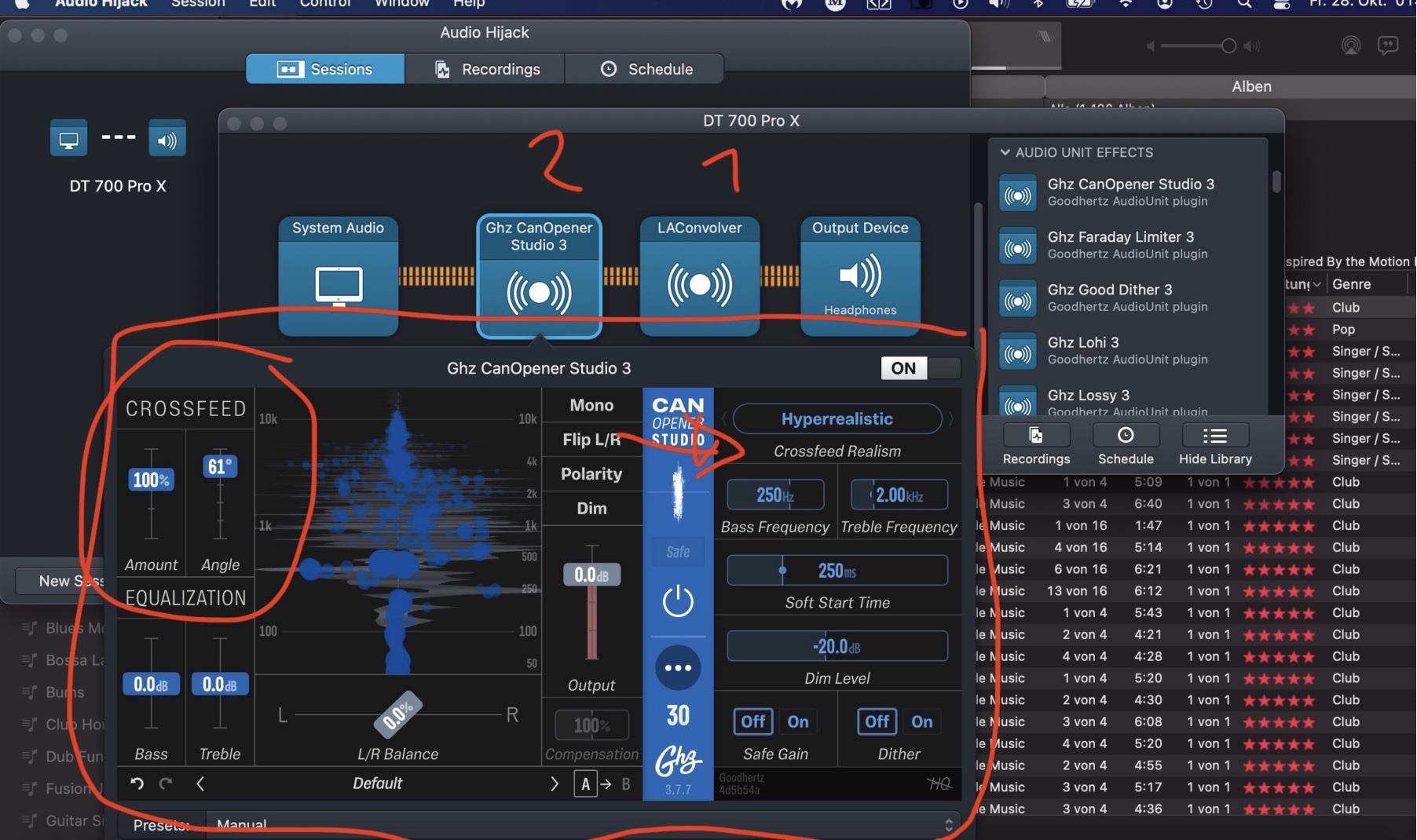Click the undo arrow in the preset bar
The width and height of the screenshot is (1417, 840).
pyautogui.click(x=137, y=783)
